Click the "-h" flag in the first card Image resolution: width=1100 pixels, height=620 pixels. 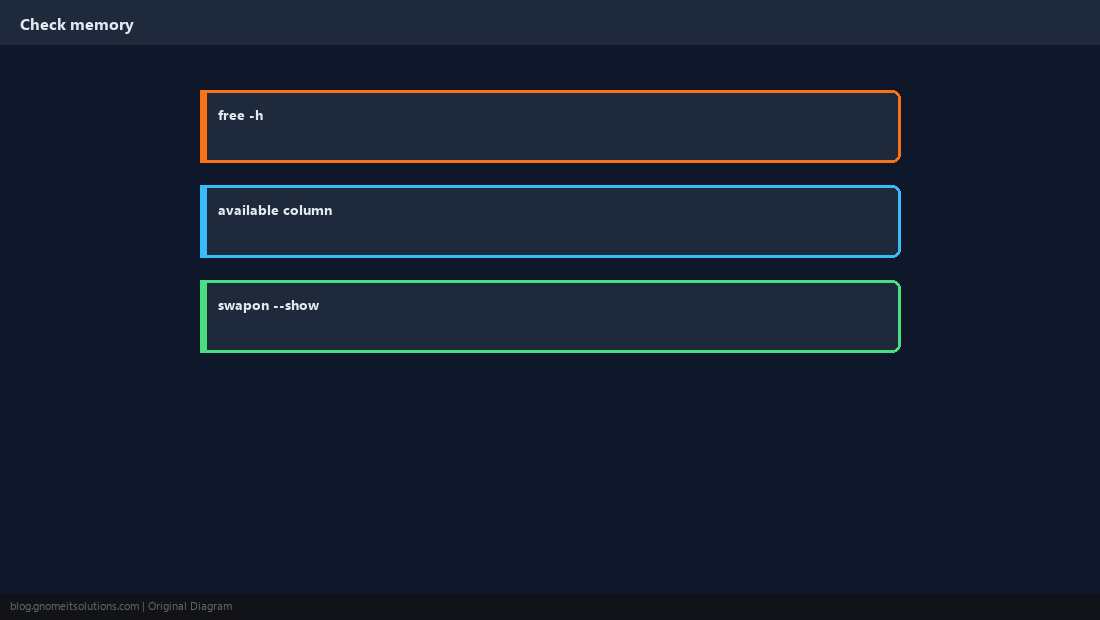pos(256,115)
